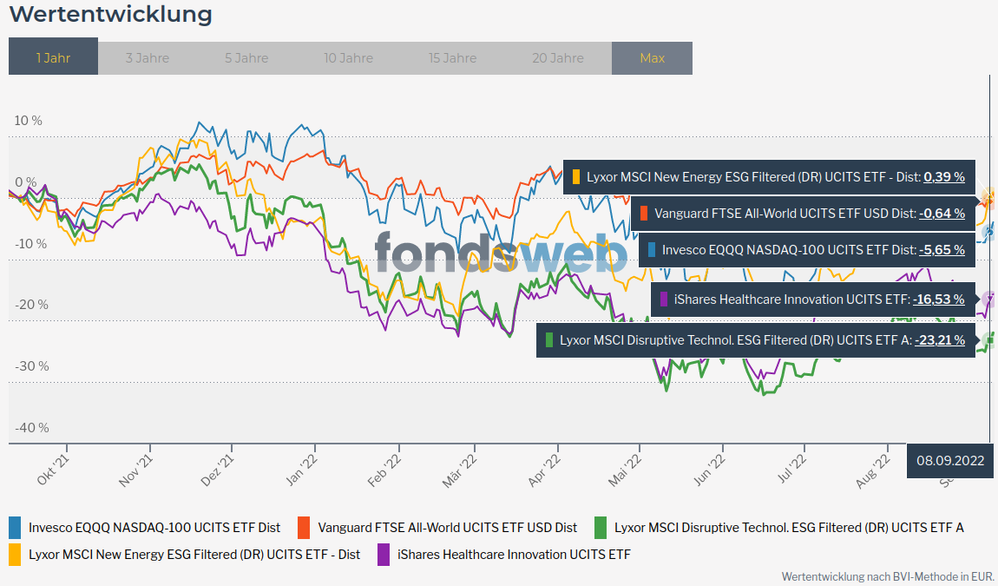Click the Invesco EQQQ -5,65 % tooltip
Image resolution: width=998 pixels, height=586 pixels.
tap(806, 250)
